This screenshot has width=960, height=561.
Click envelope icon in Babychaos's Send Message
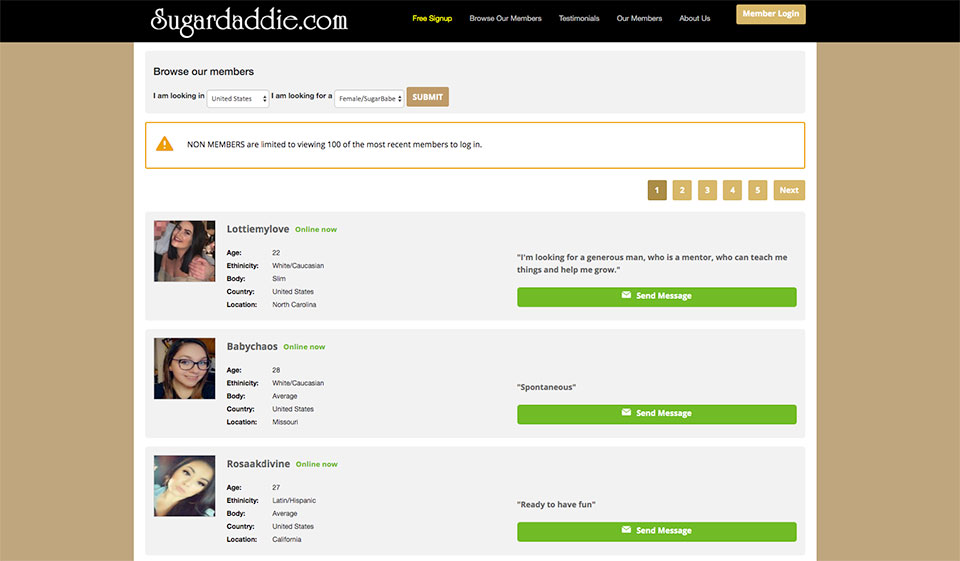click(x=626, y=413)
